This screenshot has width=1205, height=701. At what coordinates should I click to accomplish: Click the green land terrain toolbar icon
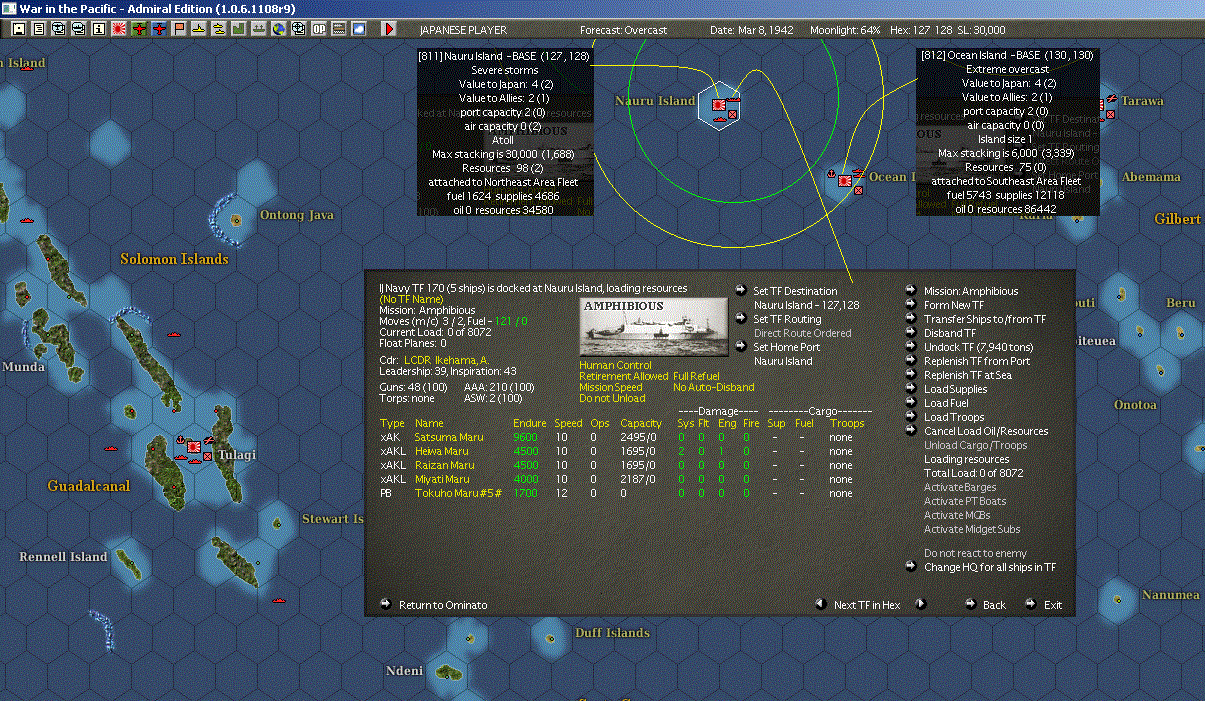point(239,29)
